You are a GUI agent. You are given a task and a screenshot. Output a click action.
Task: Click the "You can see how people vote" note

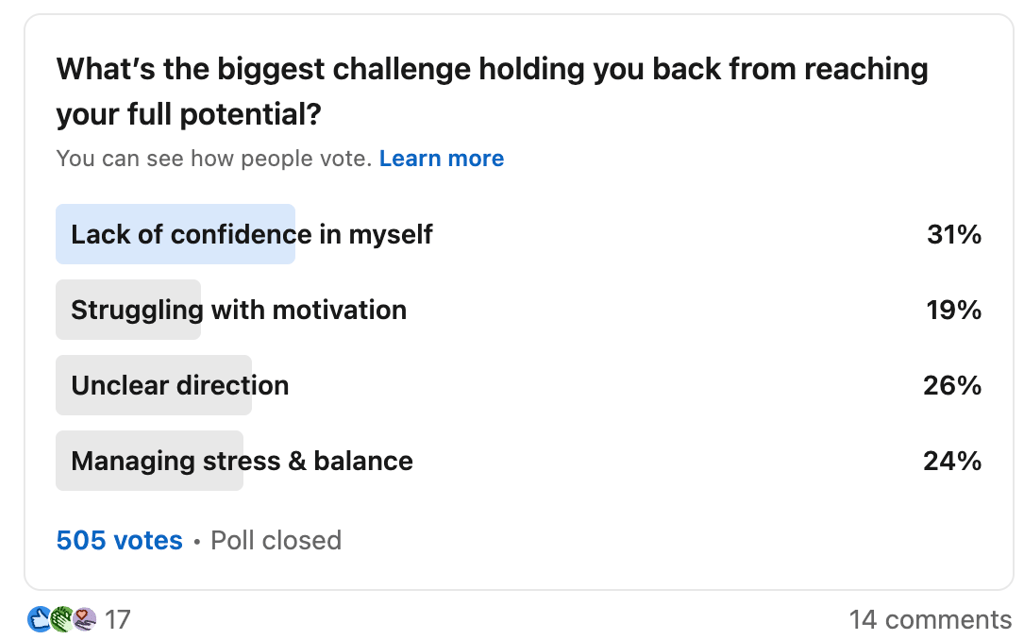tap(214, 158)
